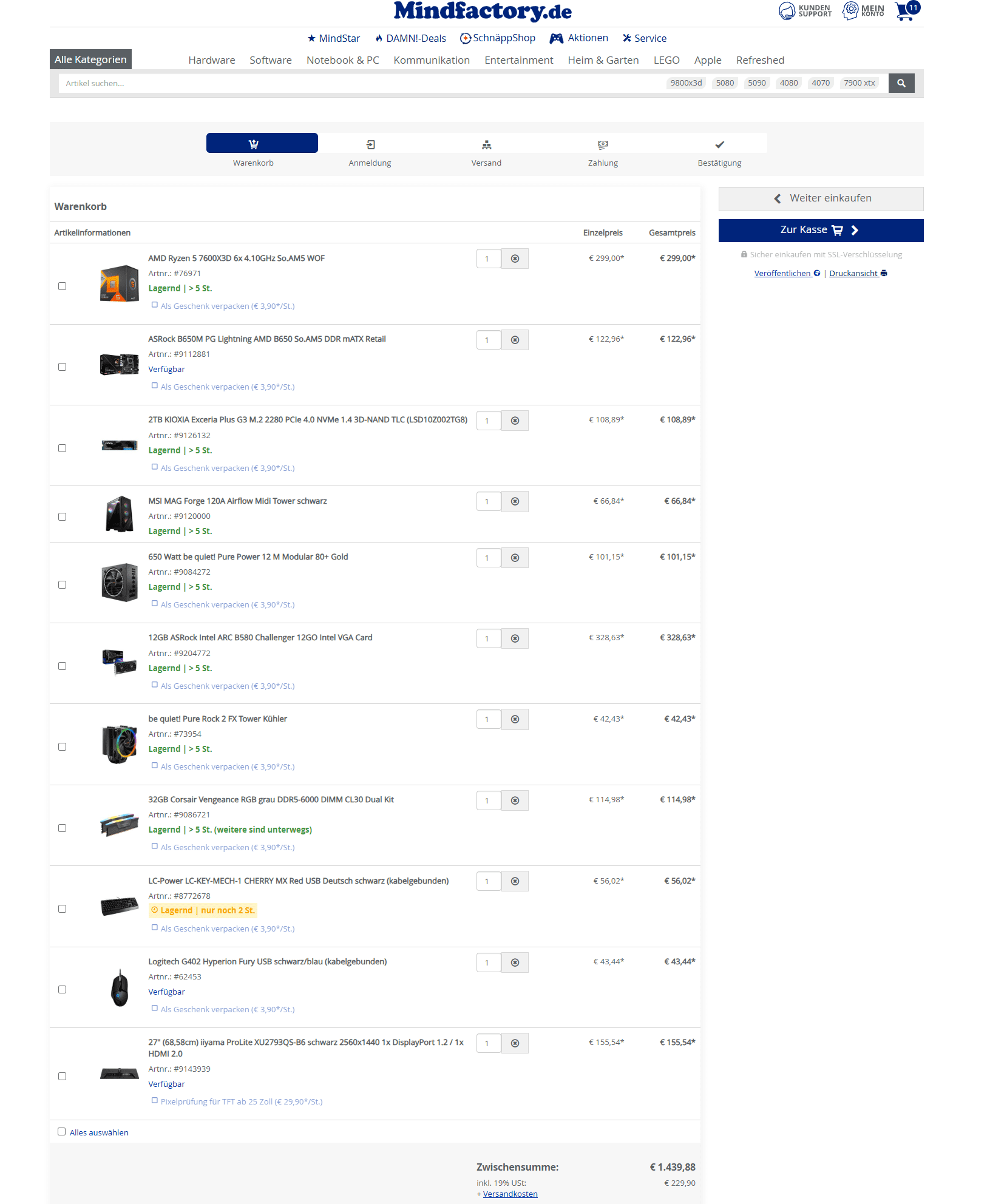Click the Bestätigung checkmark step icon
Image resolution: width=1007 pixels, height=1204 pixels.
[x=719, y=144]
